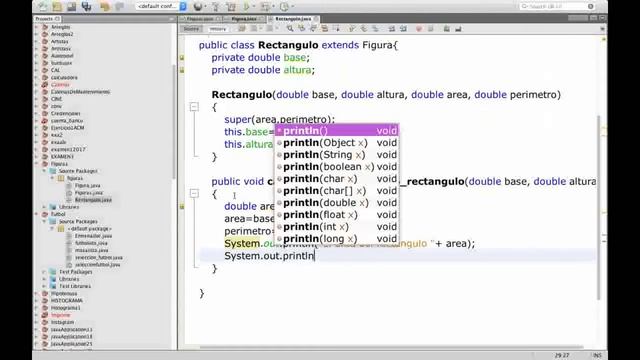Select the EXAMEN1 project in tree
Viewport: 640px width, 360px height.
click(62, 156)
